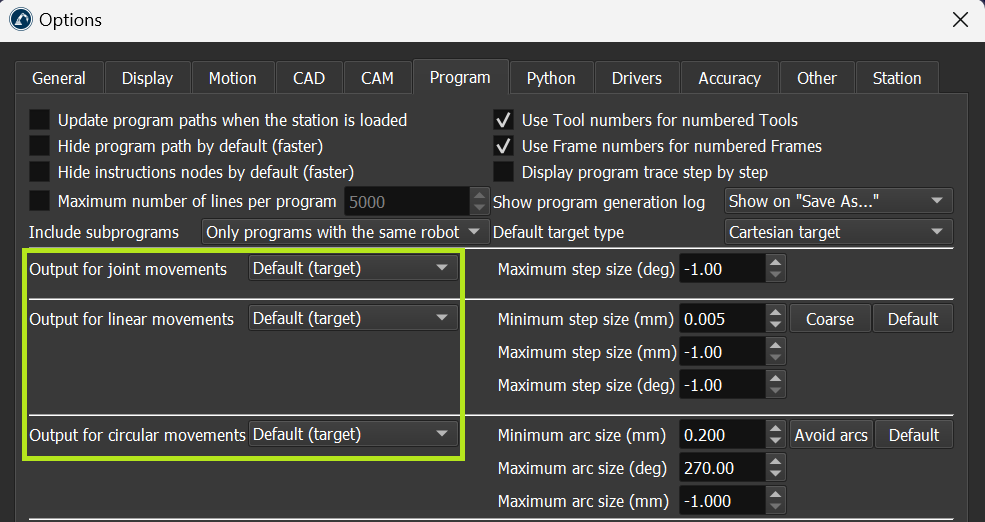Increase the minimum arc size value

[x=776, y=429]
